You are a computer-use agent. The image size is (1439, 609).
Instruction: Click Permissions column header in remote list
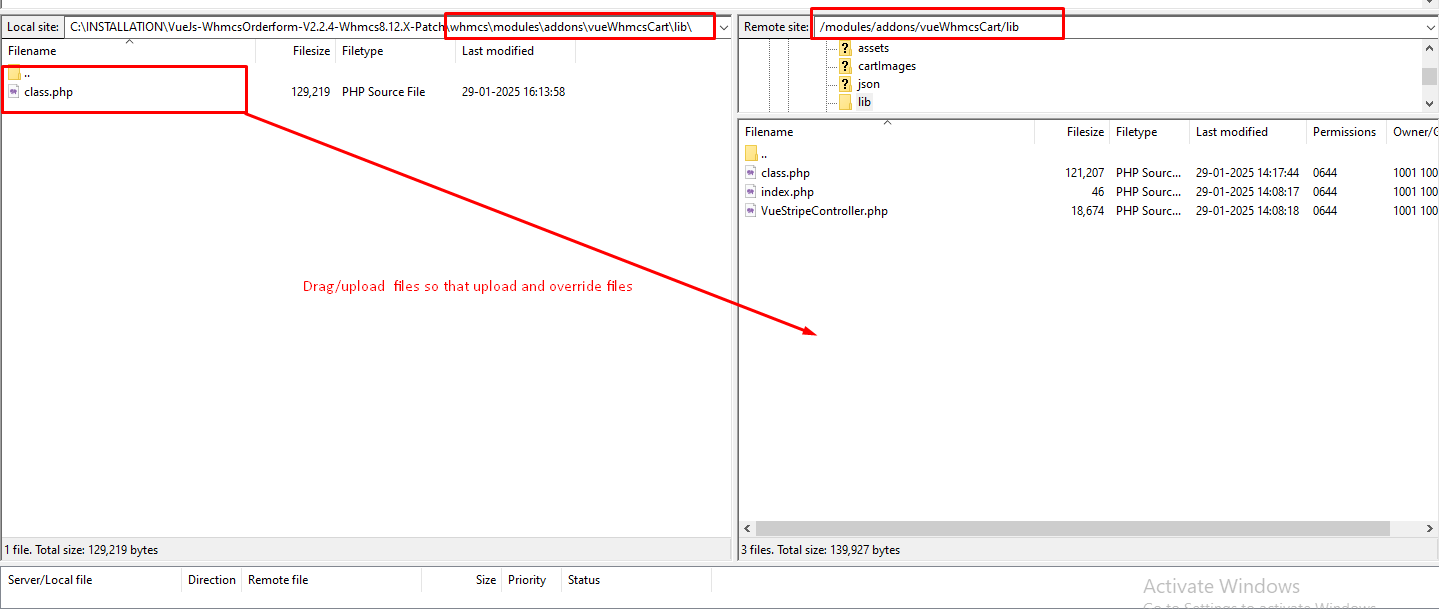tap(1344, 132)
